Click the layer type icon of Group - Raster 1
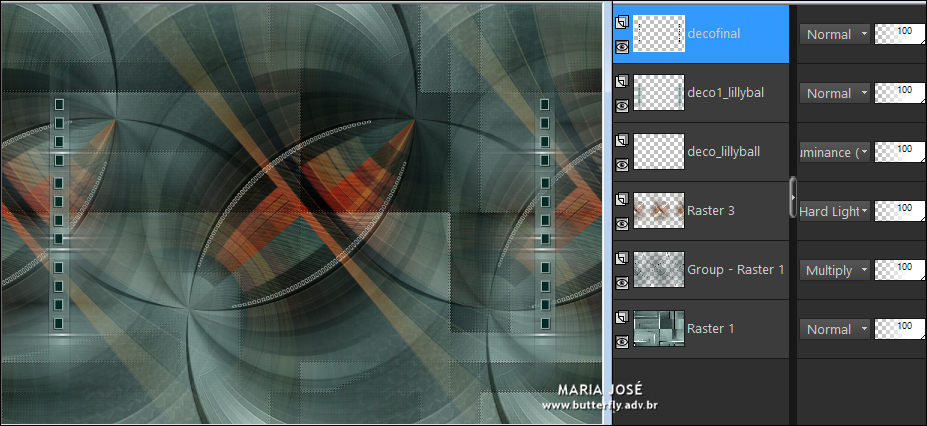The height and width of the screenshot is (426, 927). coord(621,259)
